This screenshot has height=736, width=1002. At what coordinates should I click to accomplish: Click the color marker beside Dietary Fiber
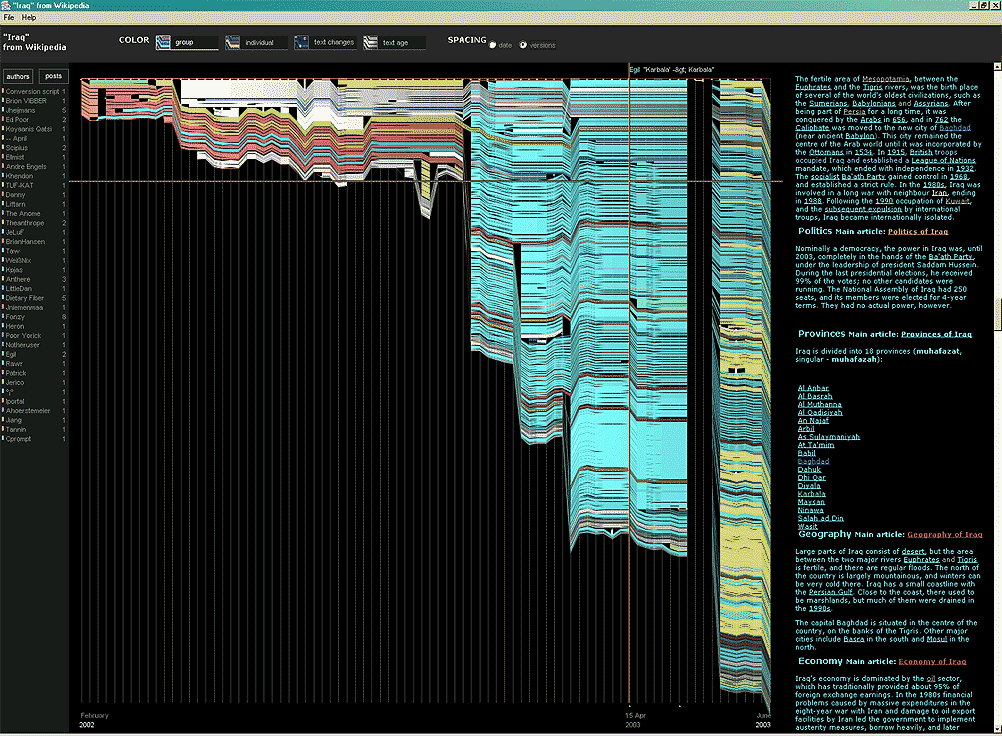coord(5,296)
